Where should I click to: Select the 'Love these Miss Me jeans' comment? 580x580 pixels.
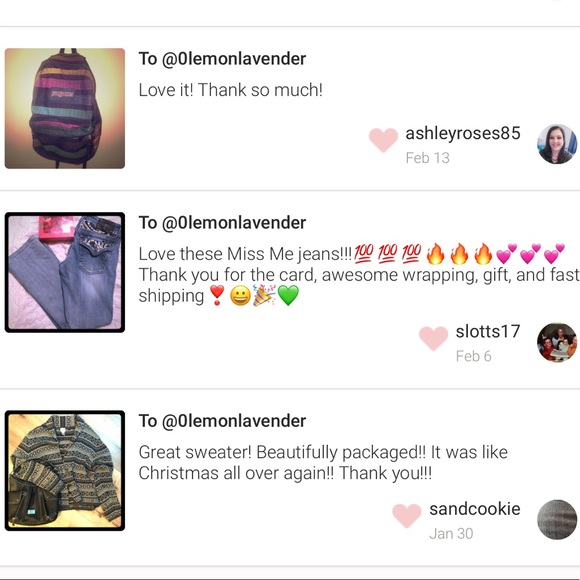click(x=359, y=275)
